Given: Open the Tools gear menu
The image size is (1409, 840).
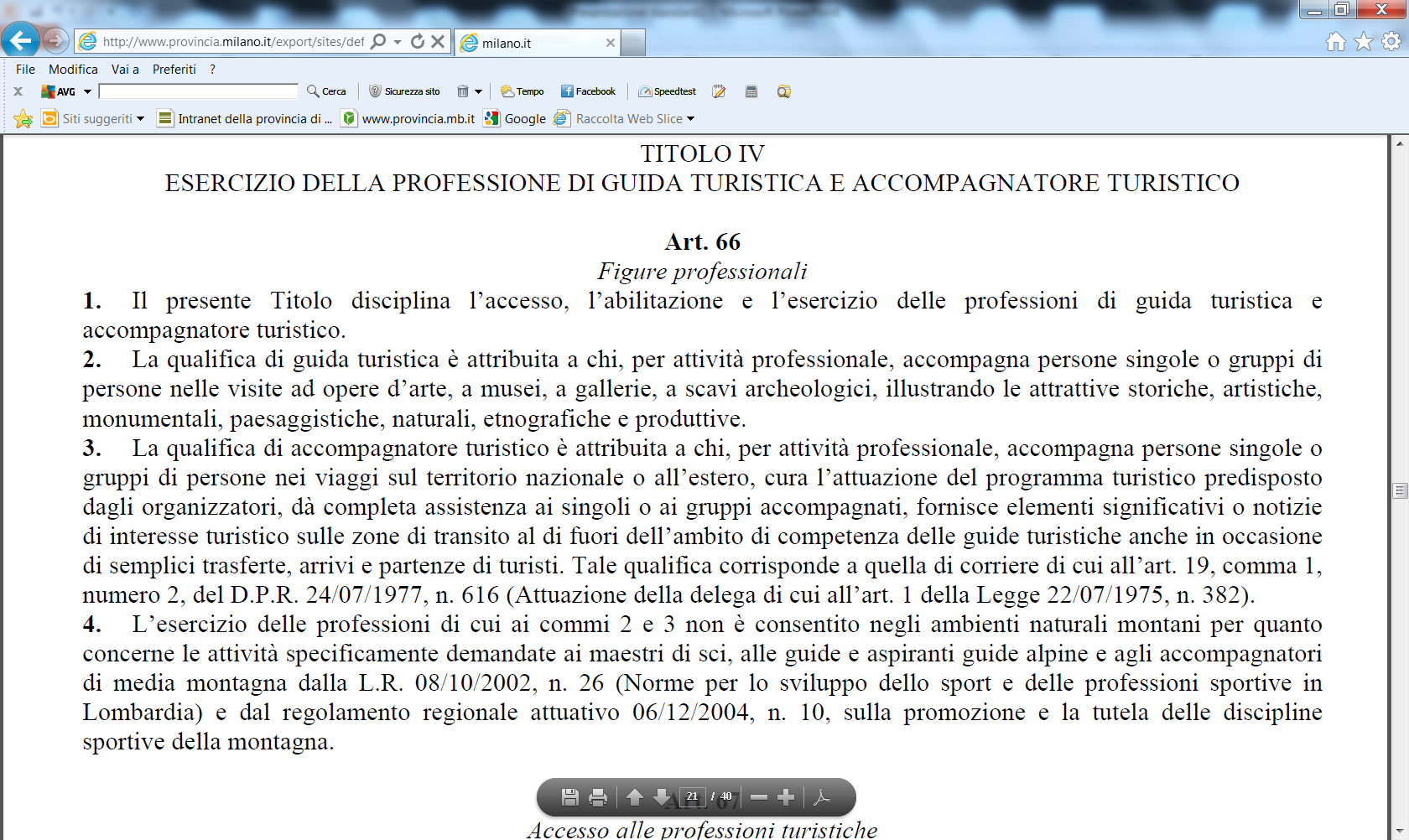Looking at the screenshot, I should [1391, 41].
